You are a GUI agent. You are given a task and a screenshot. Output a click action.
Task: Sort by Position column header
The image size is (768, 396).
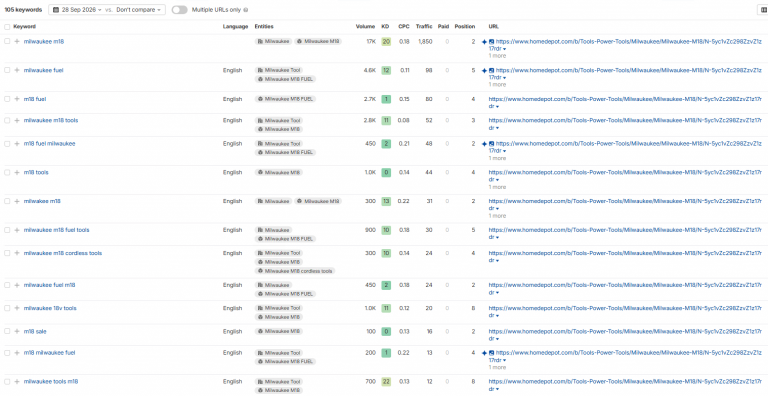click(x=464, y=26)
